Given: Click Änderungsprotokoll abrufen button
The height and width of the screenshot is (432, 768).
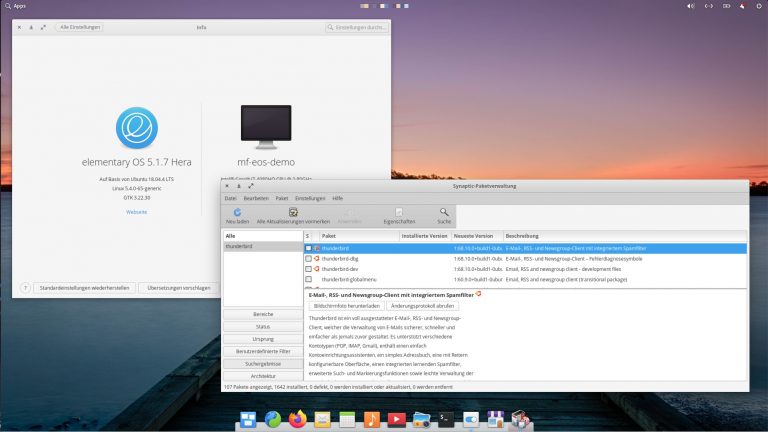Looking at the screenshot, I should coord(422,306).
